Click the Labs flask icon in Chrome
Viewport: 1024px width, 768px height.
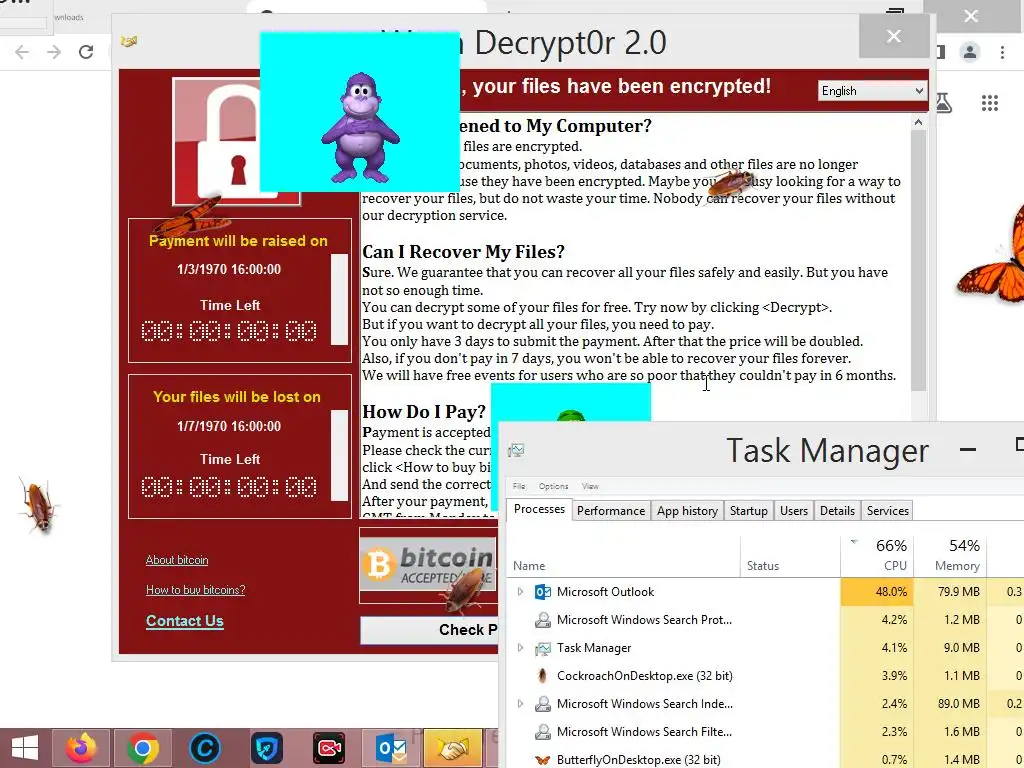944,103
